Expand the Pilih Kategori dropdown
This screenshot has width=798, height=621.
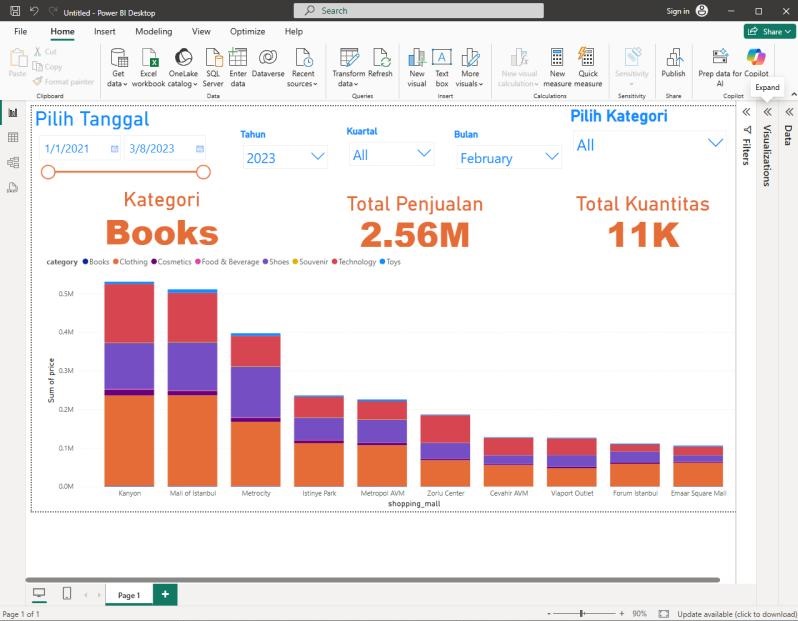coord(649,144)
